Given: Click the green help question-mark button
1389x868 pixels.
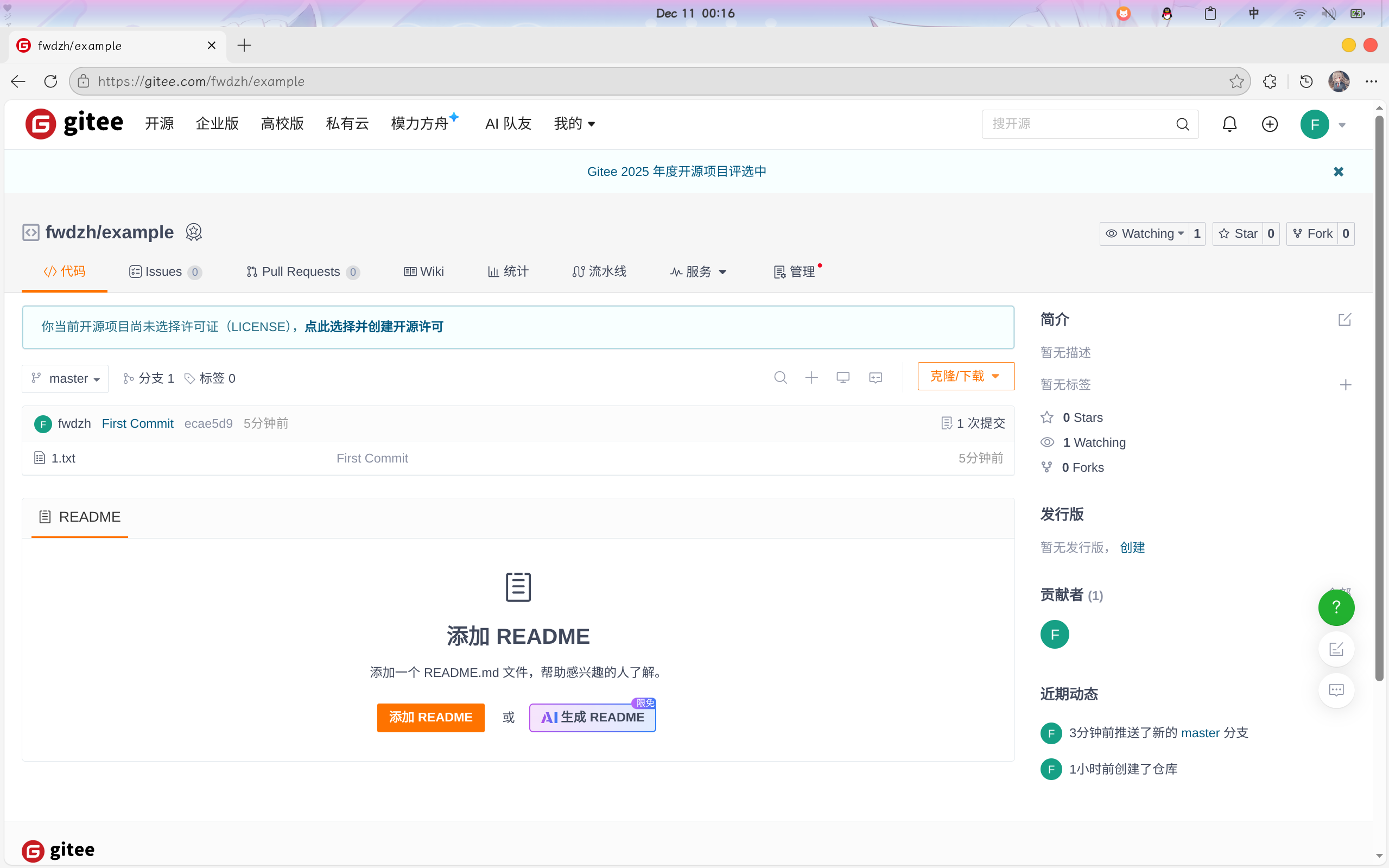Looking at the screenshot, I should (x=1336, y=607).
